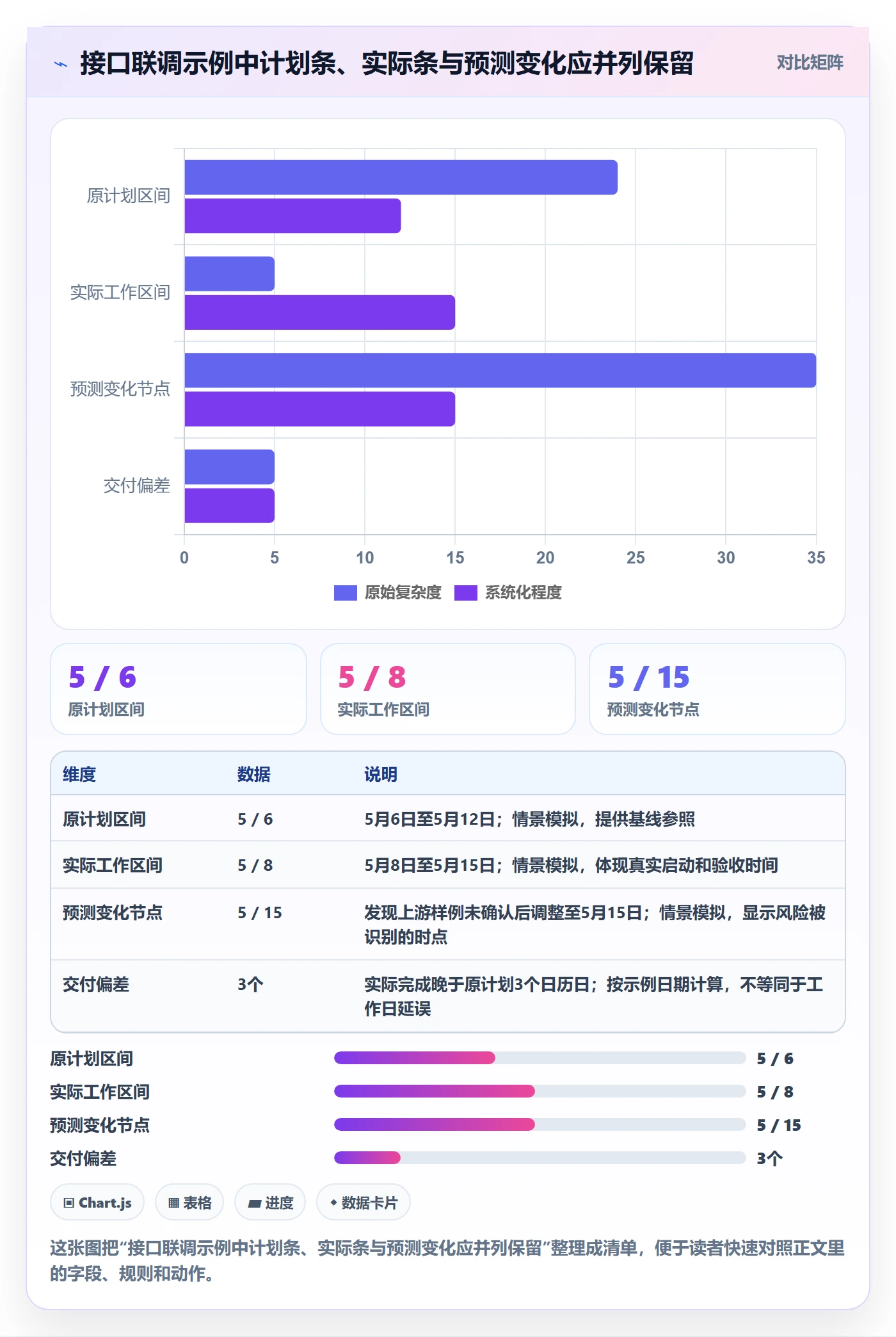Toggle the 原始复杂度 legend swatch

[345, 593]
